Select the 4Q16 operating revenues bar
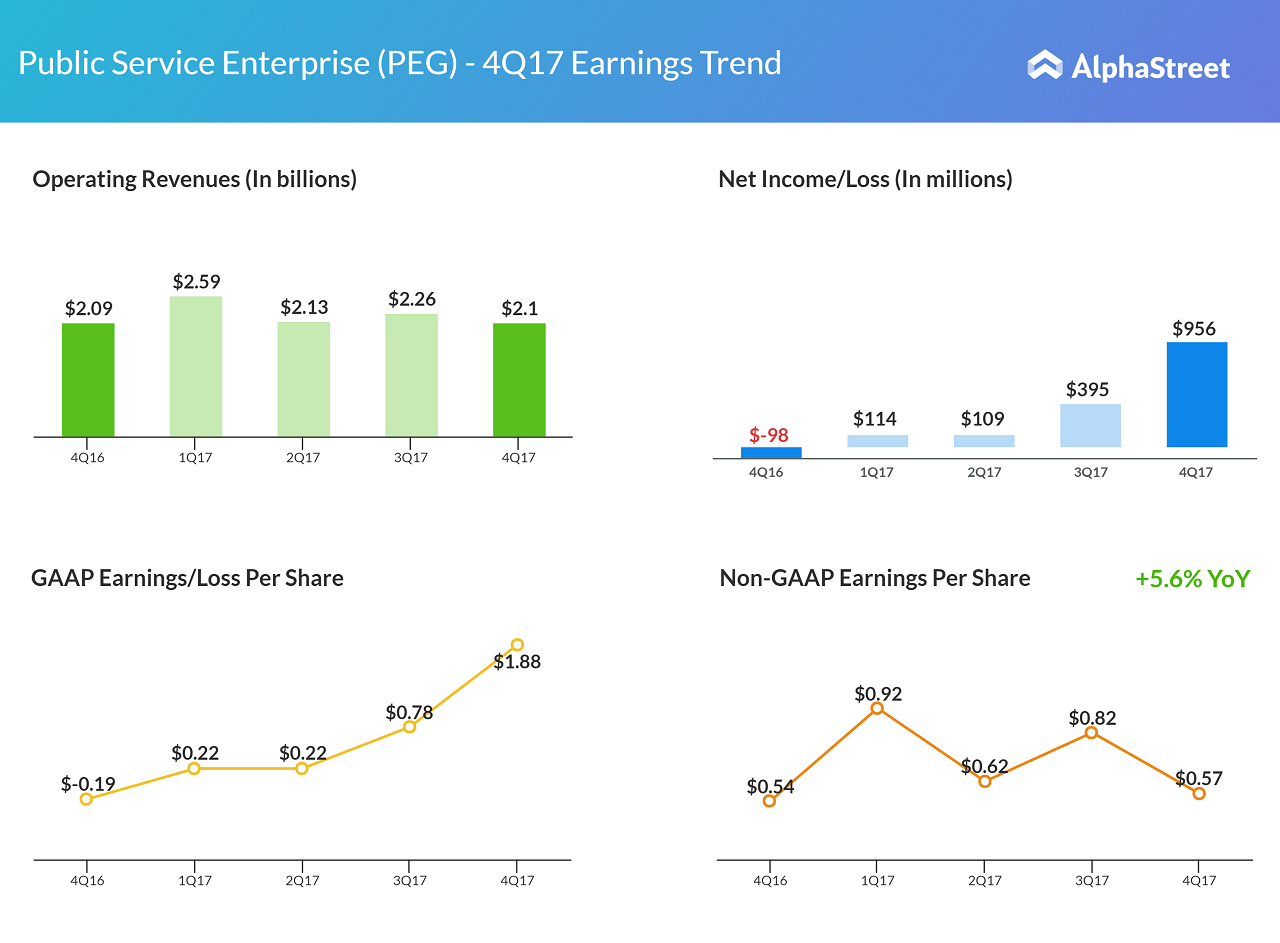This screenshot has width=1280, height=943. click(x=88, y=380)
